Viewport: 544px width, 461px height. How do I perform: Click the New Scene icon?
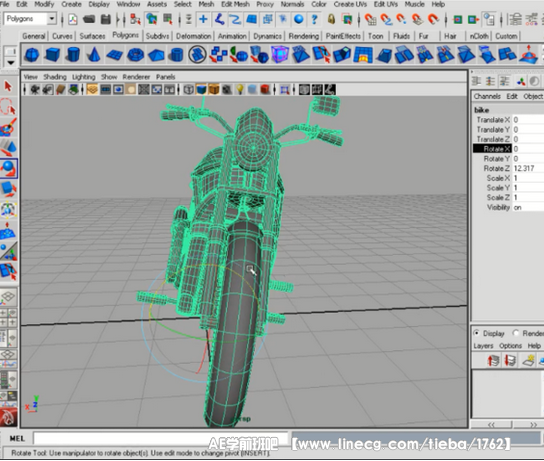point(73,19)
